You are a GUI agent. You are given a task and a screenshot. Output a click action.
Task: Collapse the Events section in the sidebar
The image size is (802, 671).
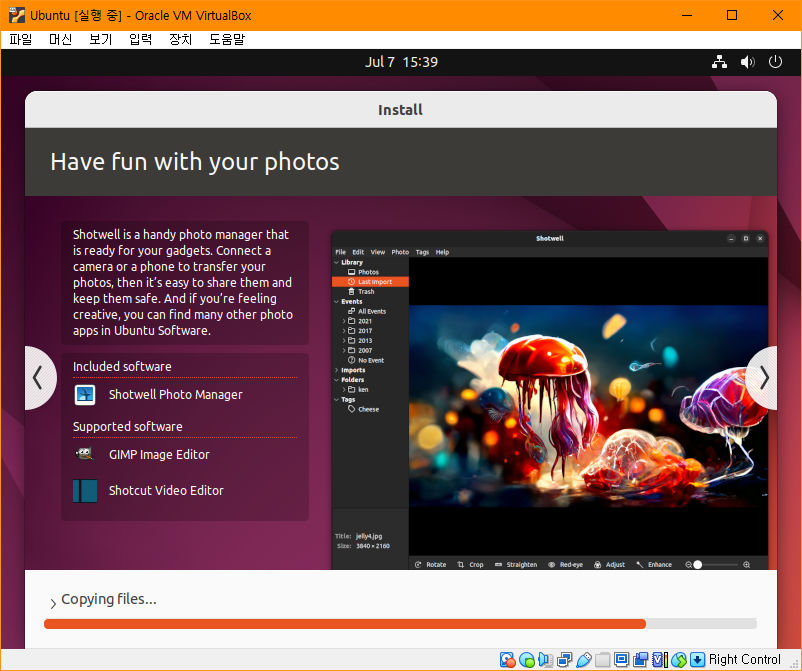click(x=336, y=301)
